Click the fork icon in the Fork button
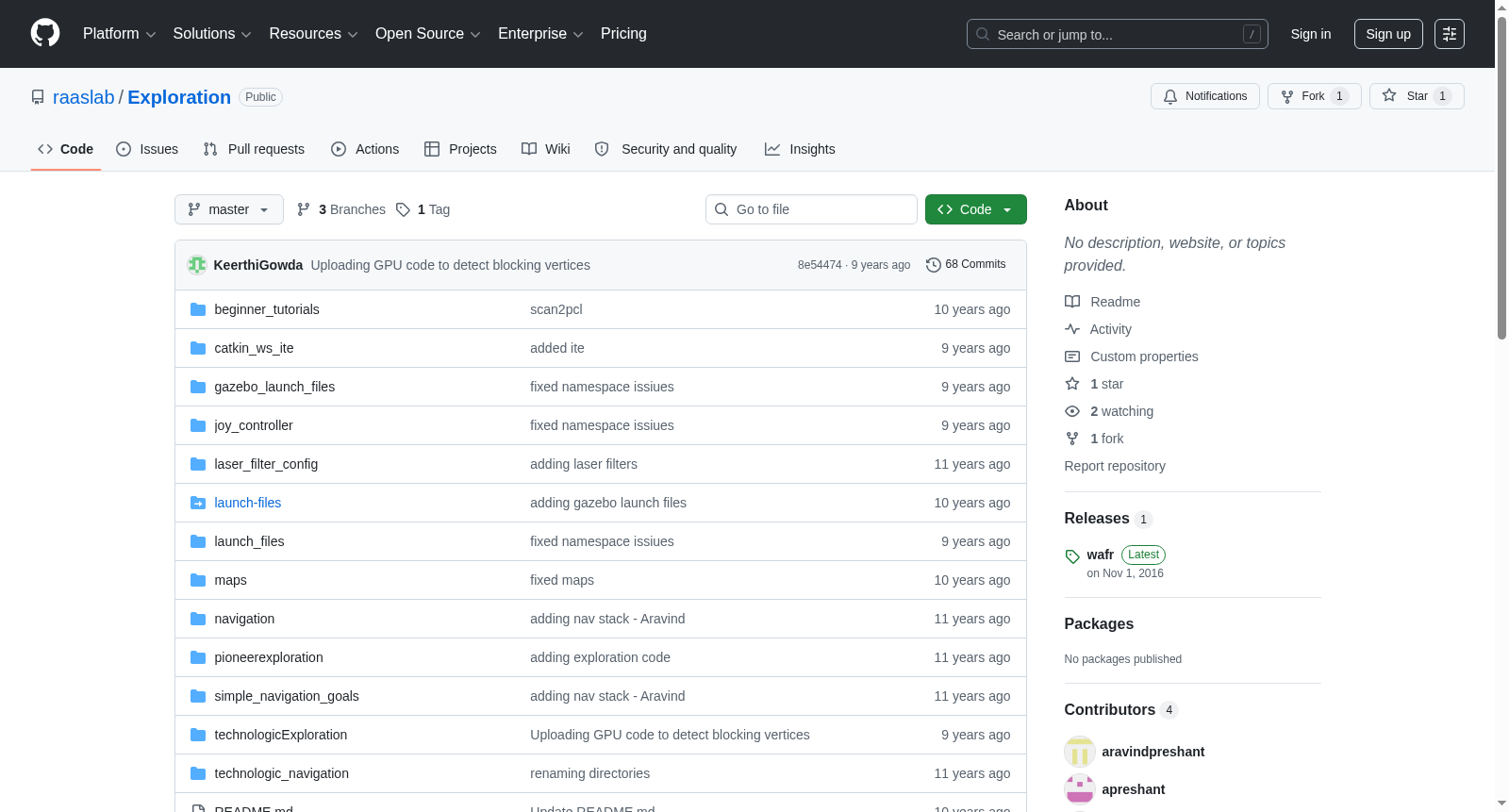This screenshot has height=812, width=1509. click(x=1287, y=96)
